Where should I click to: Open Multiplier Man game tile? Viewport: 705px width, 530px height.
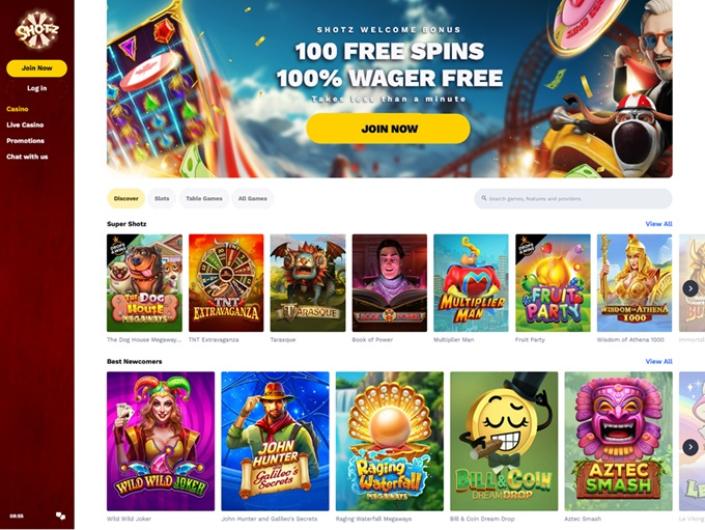pos(471,283)
